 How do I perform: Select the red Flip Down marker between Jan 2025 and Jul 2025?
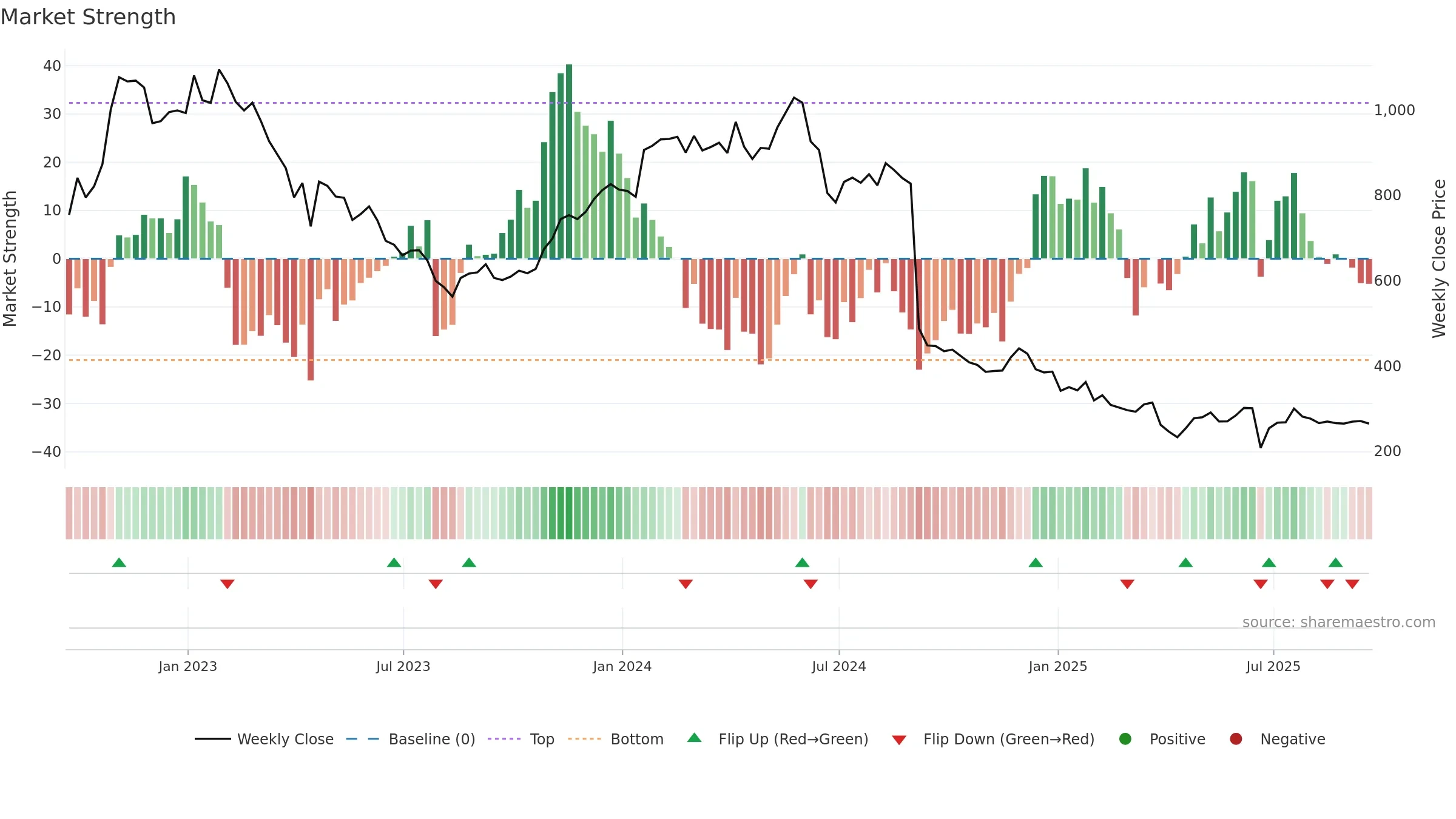[x=1127, y=584]
